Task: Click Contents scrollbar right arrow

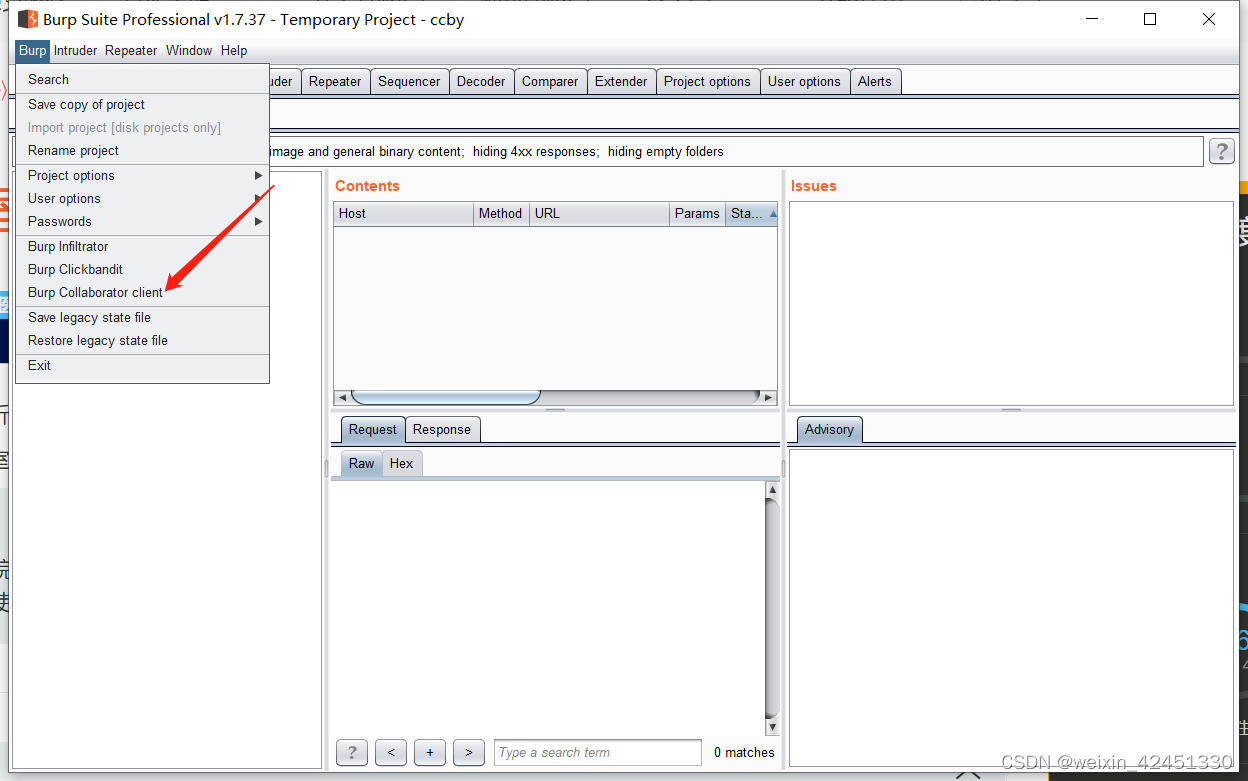Action: pos(768,397)
